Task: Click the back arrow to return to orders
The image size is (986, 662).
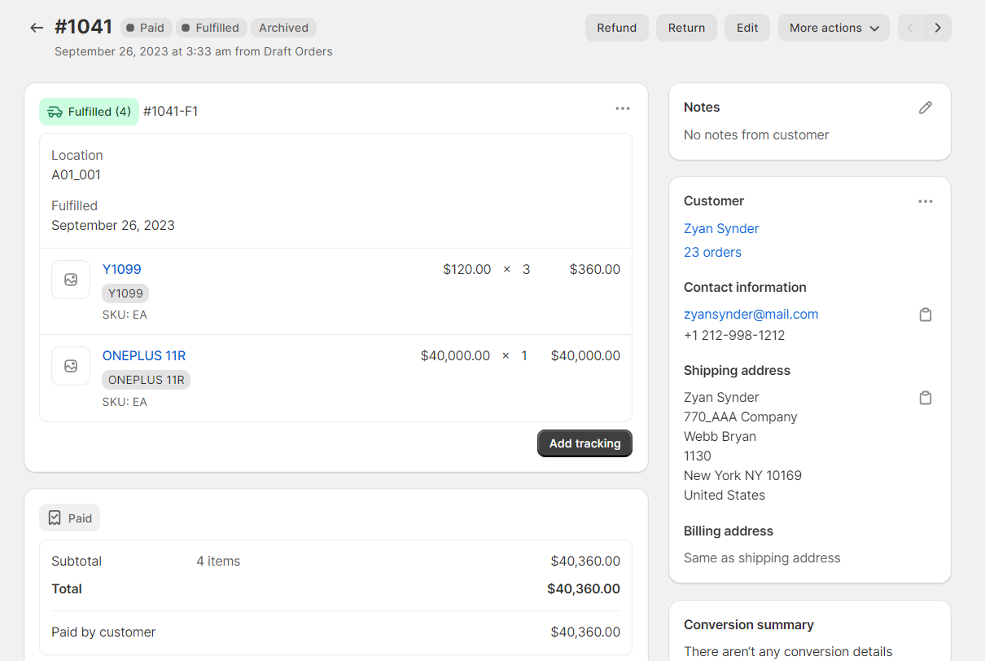Action: [x=36, y=27]
